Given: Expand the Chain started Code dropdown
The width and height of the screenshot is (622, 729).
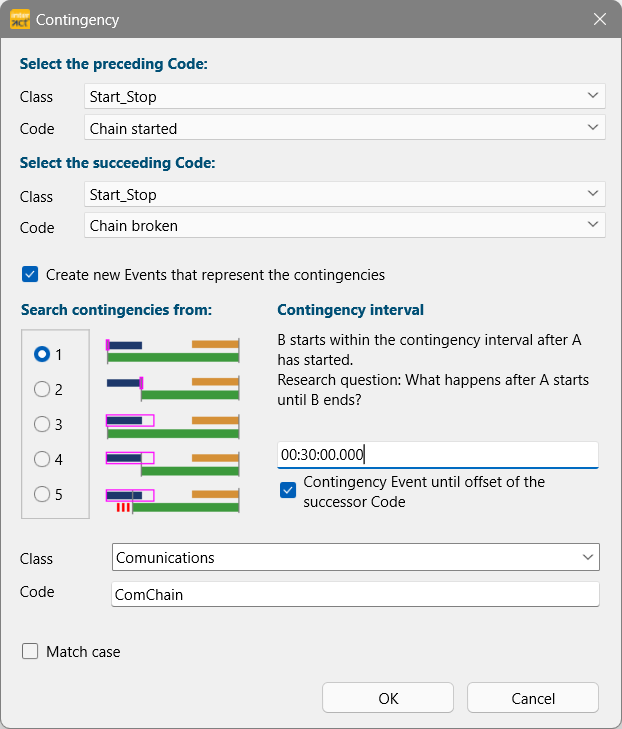Looking at the screenshot, I should [344, 128].
